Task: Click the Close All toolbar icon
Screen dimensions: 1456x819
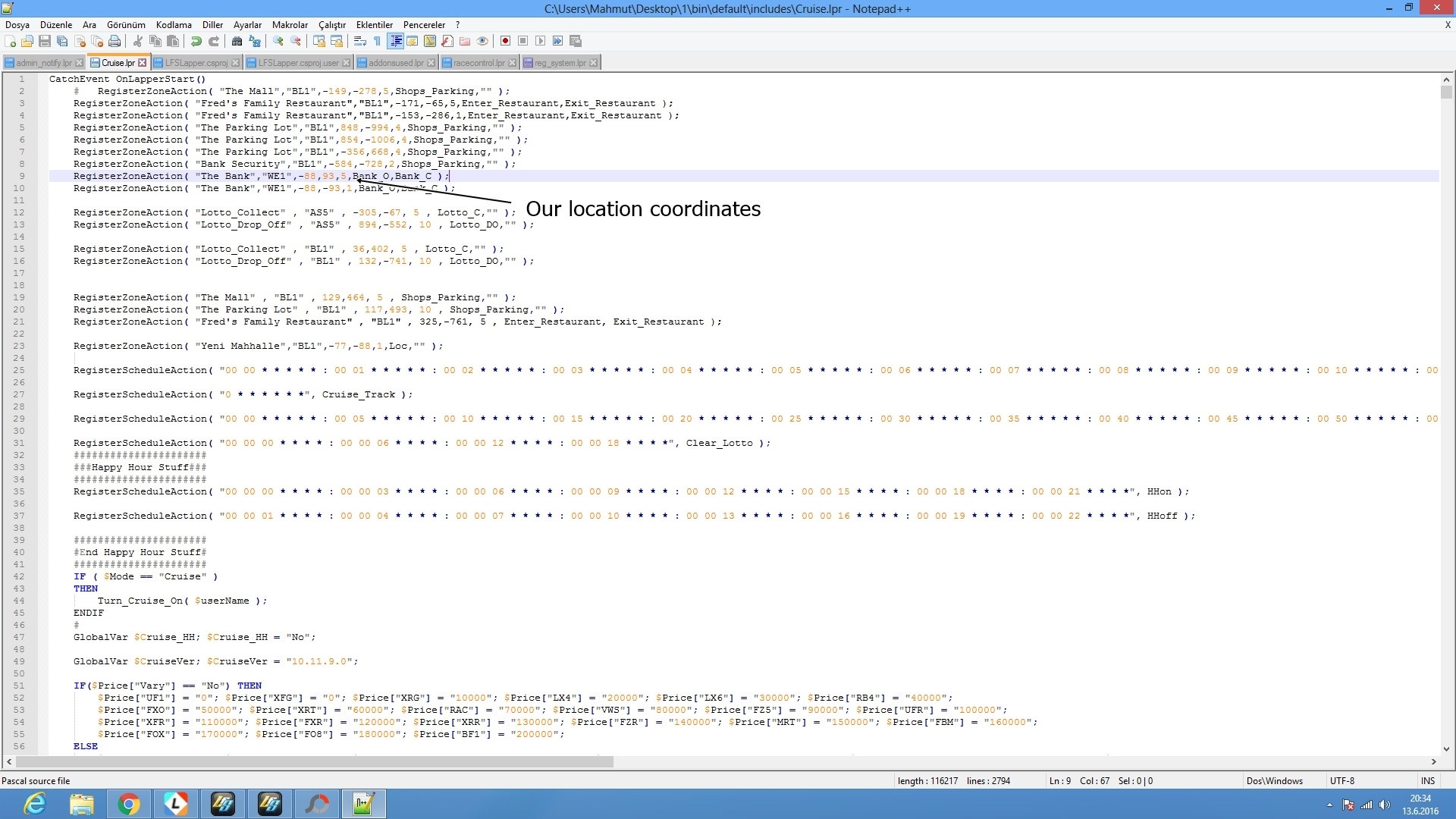Action: point(97,41)
